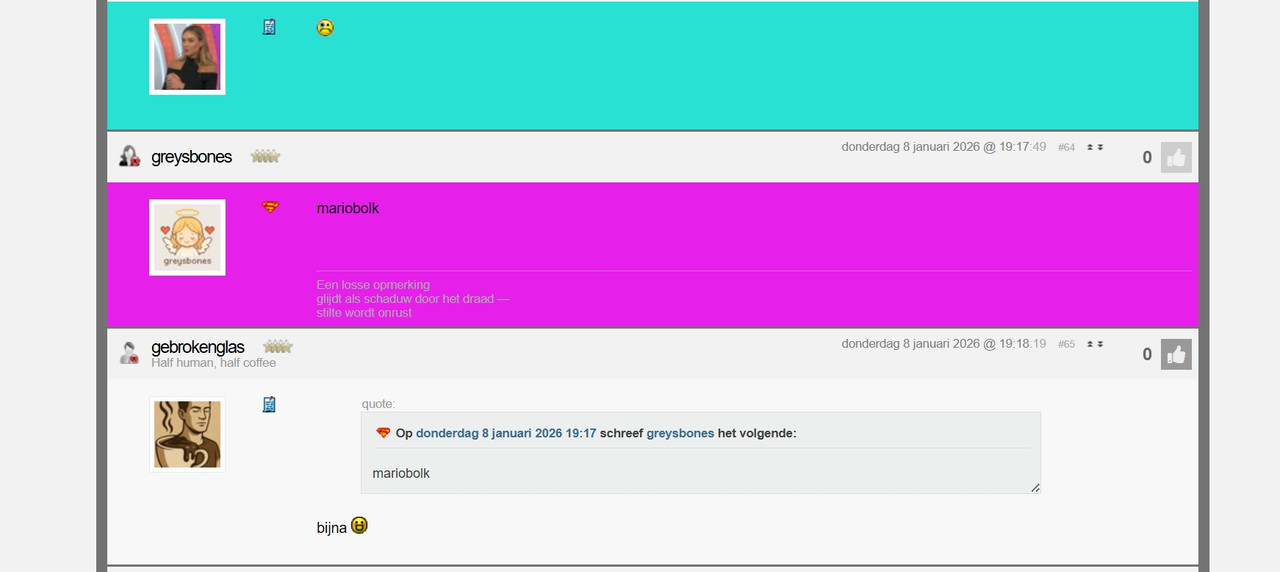Click Superman post icon in greysbones post
The width and height of the screenshot is (1280, 572).
[x=270, y=207]
